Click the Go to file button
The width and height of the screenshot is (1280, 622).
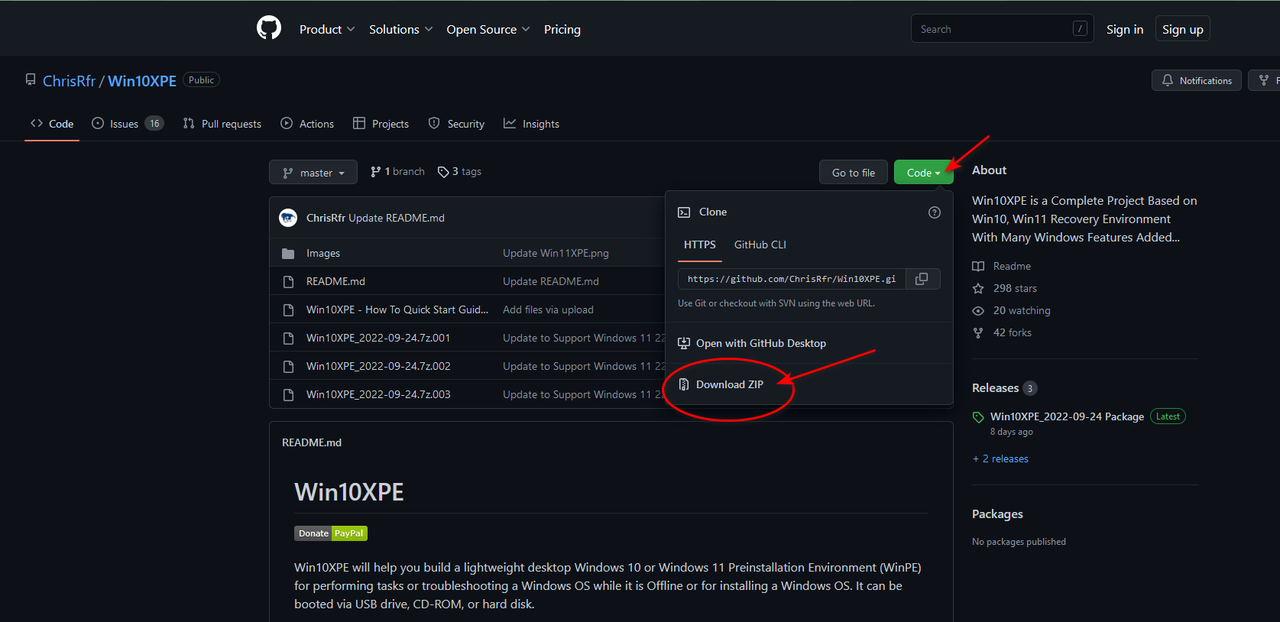click(853, 172)
